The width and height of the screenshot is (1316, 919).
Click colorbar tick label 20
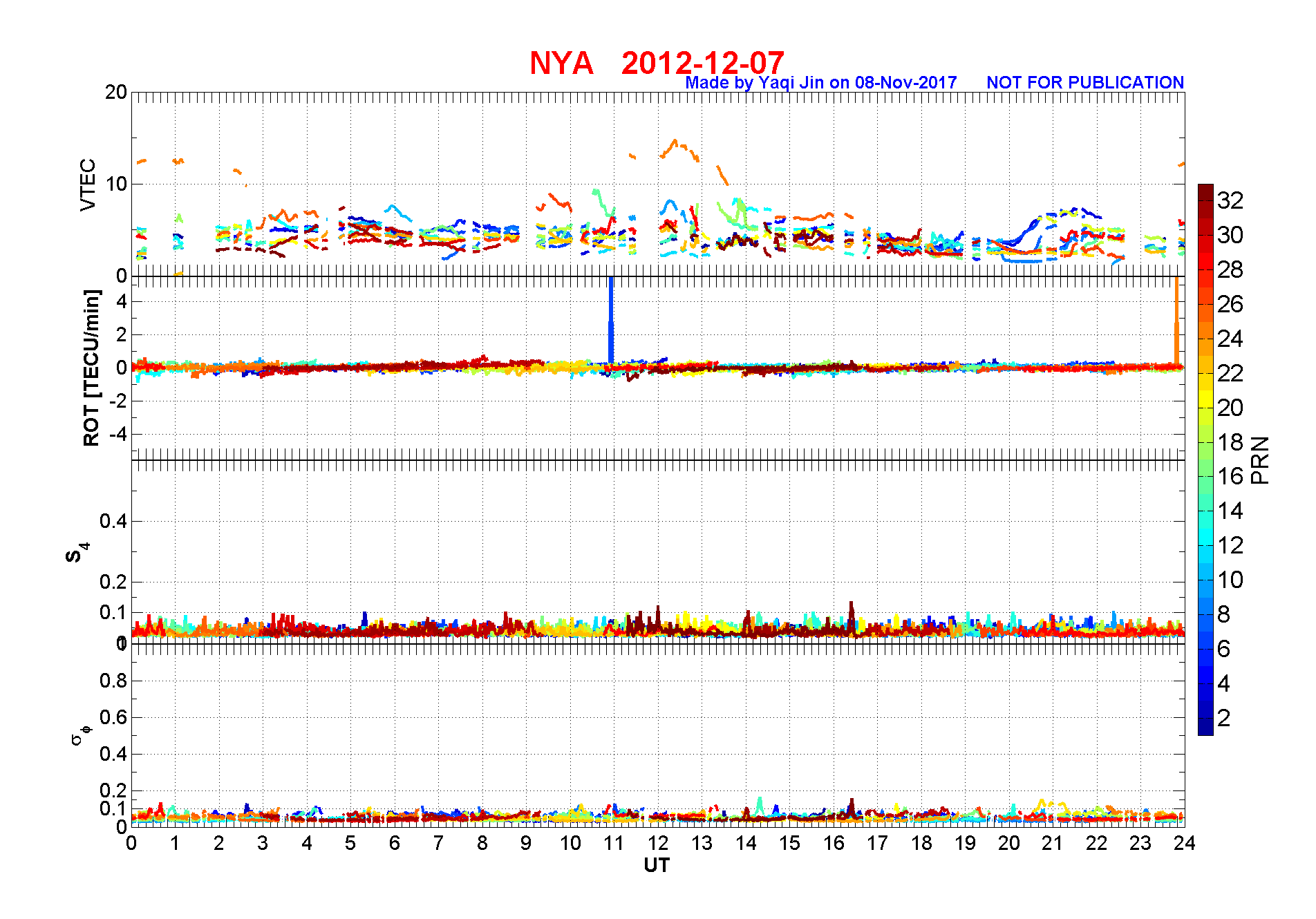1230,408
